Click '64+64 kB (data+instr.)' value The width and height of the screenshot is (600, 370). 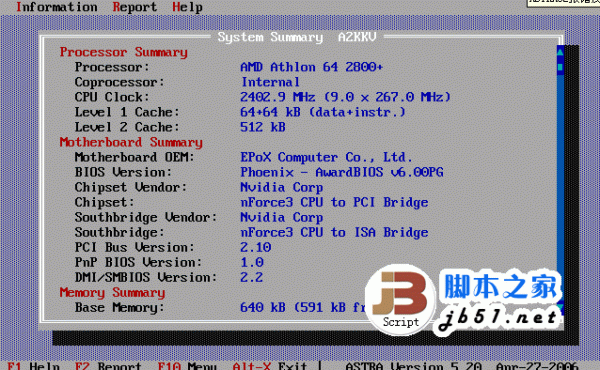323,112
